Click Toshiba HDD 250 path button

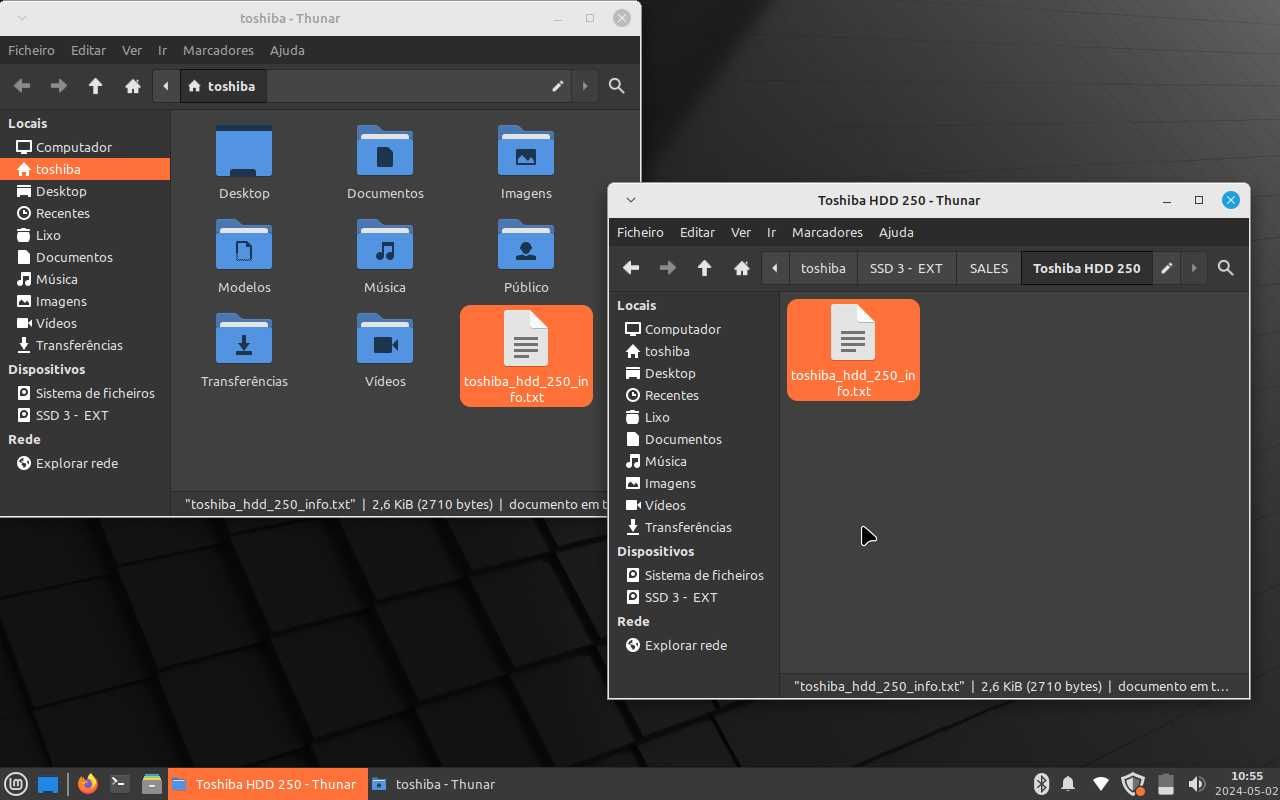click(x=1087, y=268)
